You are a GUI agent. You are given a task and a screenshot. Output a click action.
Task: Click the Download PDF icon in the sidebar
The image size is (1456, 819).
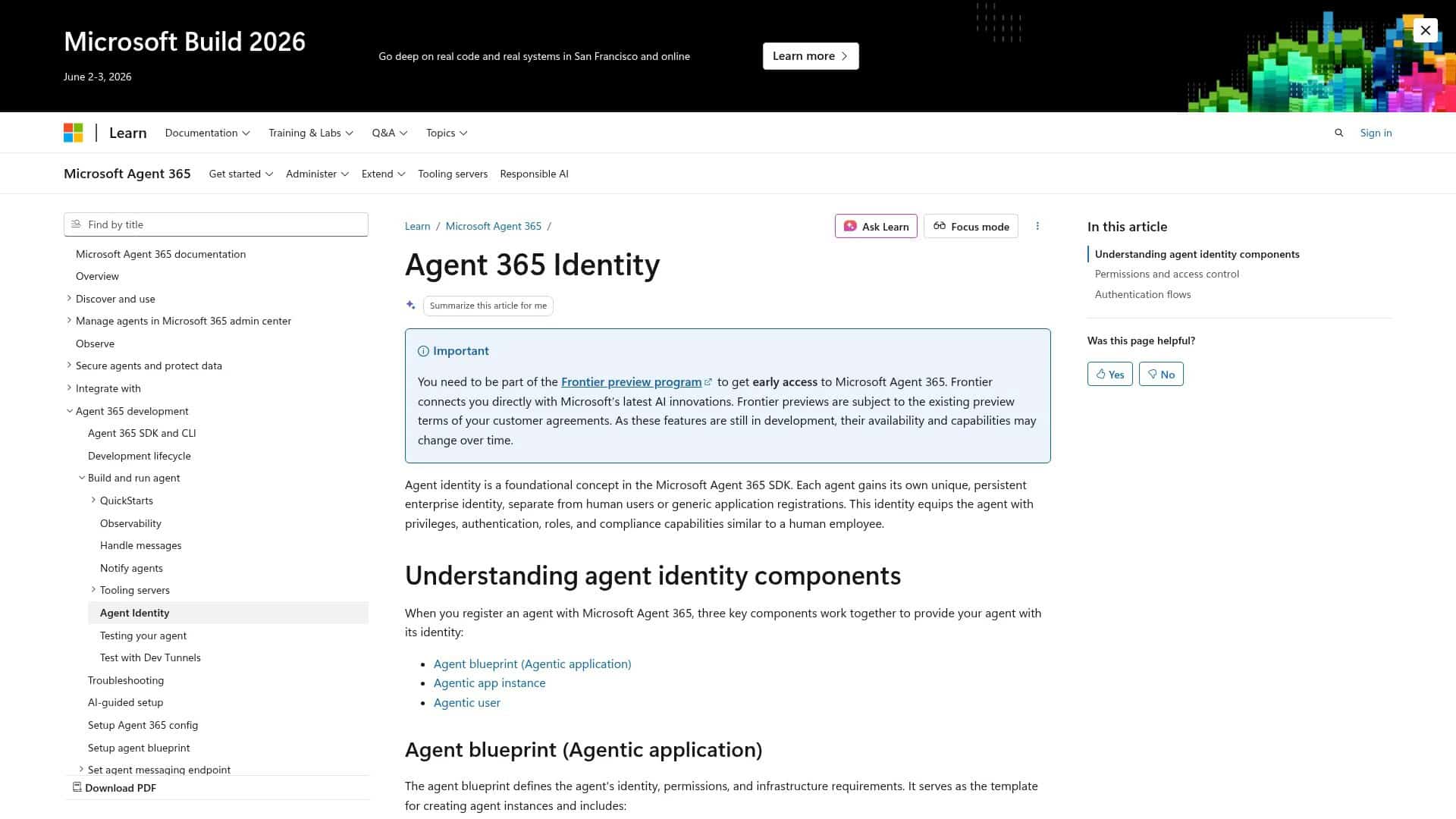point(77,787)
